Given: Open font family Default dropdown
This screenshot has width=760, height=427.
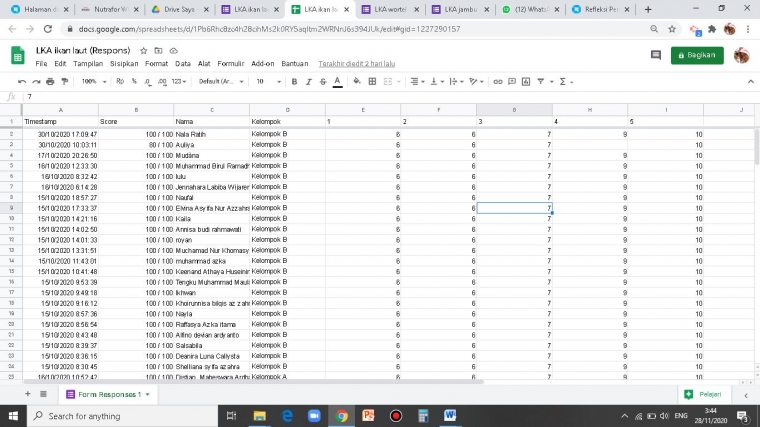Looking at the screenshot, I should tap(221, 81).
